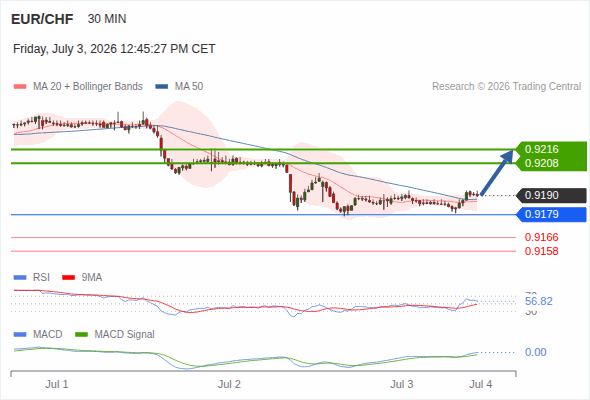
Task: Click the 9MA legend label
Action: click(92, 278)
